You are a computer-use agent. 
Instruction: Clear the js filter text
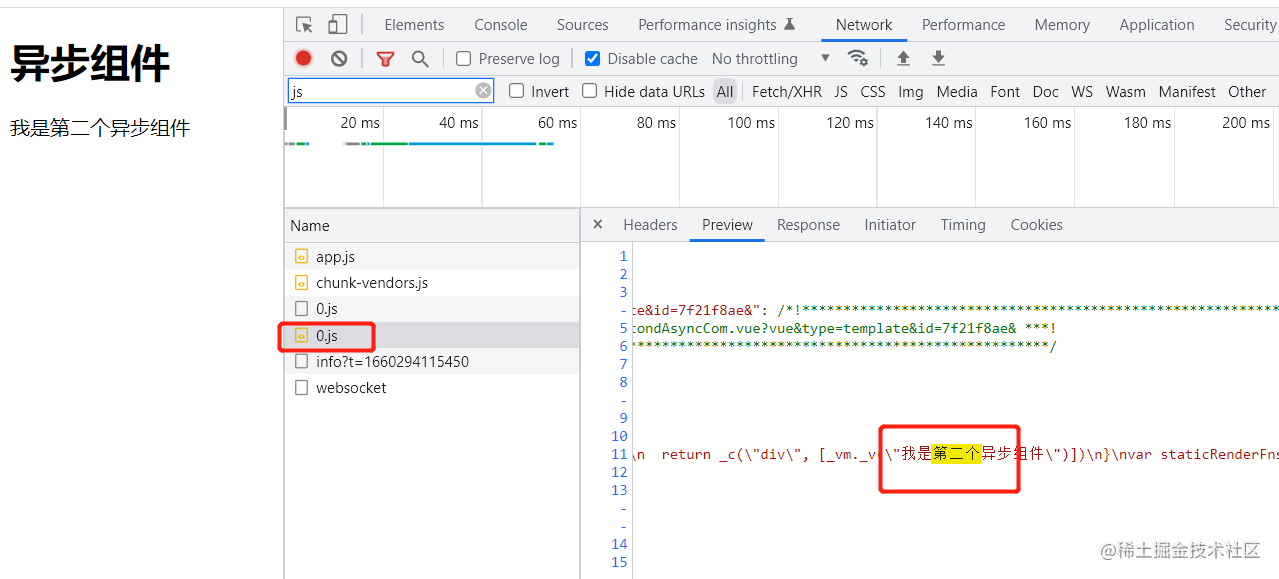point(483,91)
